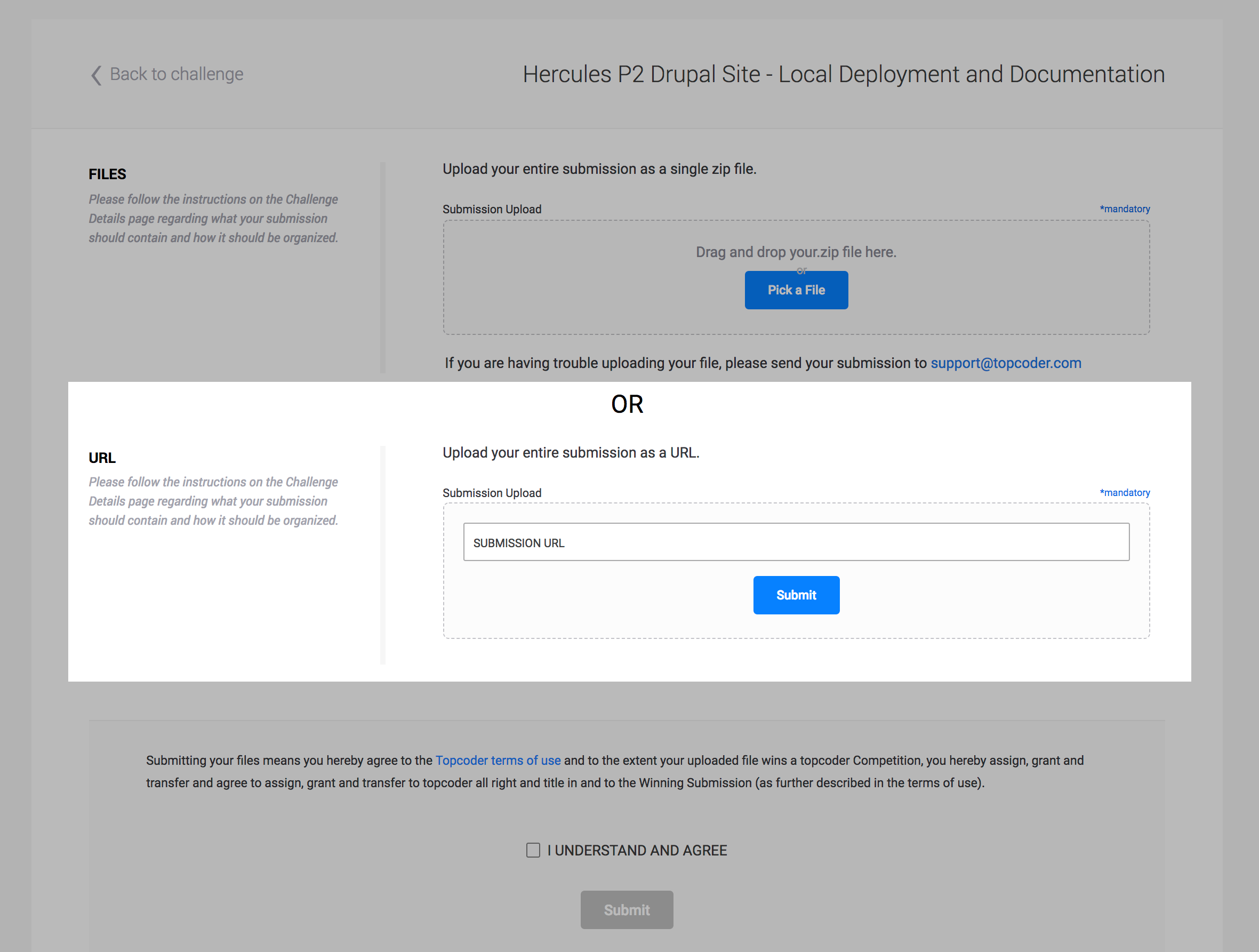Open the Topcoder terms of use link
This screenshot has width=1259, height=952.
(498, 760)
